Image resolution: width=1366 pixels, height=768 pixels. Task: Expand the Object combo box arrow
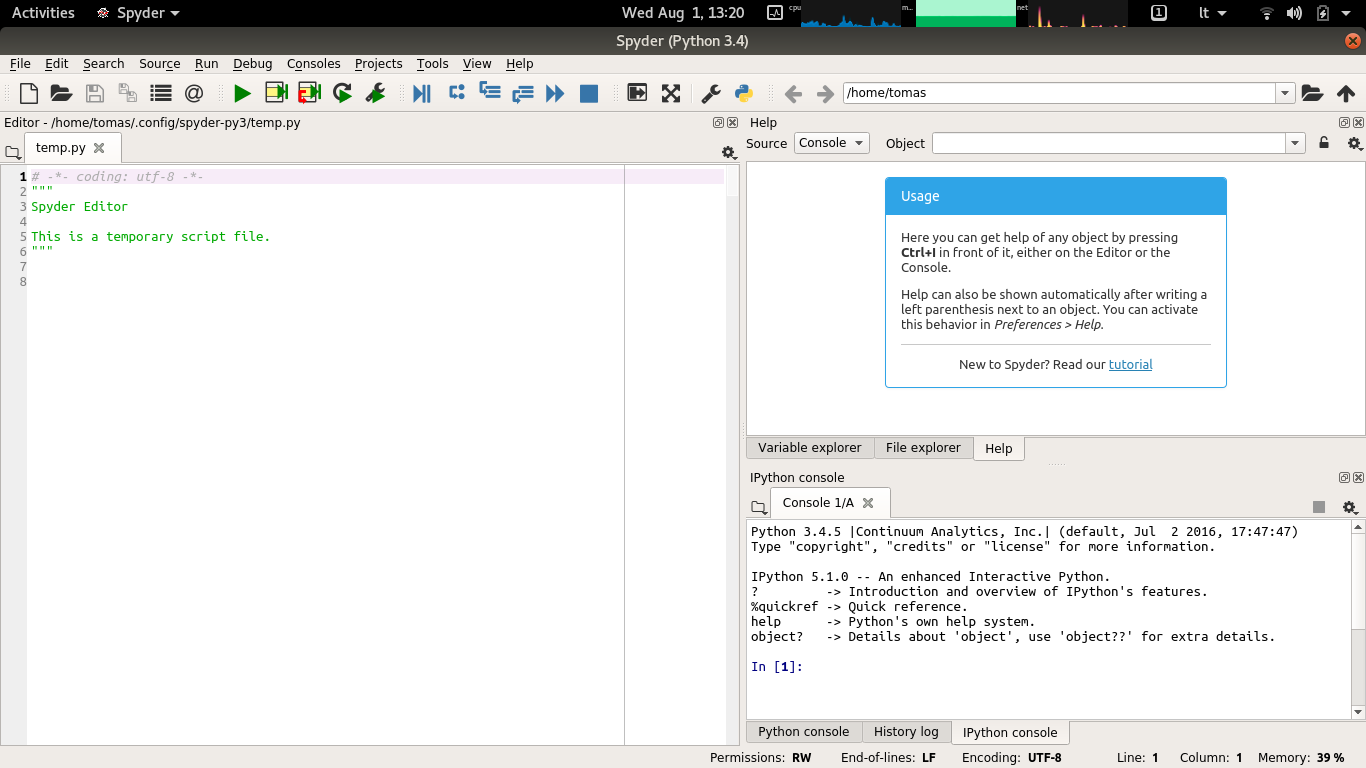point(1296,143)
